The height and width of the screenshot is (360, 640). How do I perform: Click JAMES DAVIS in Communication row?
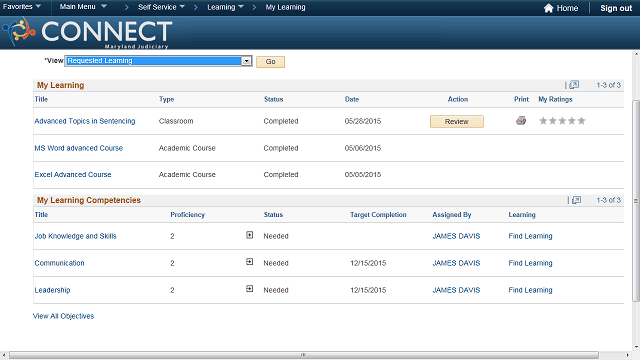click(456, 263)
